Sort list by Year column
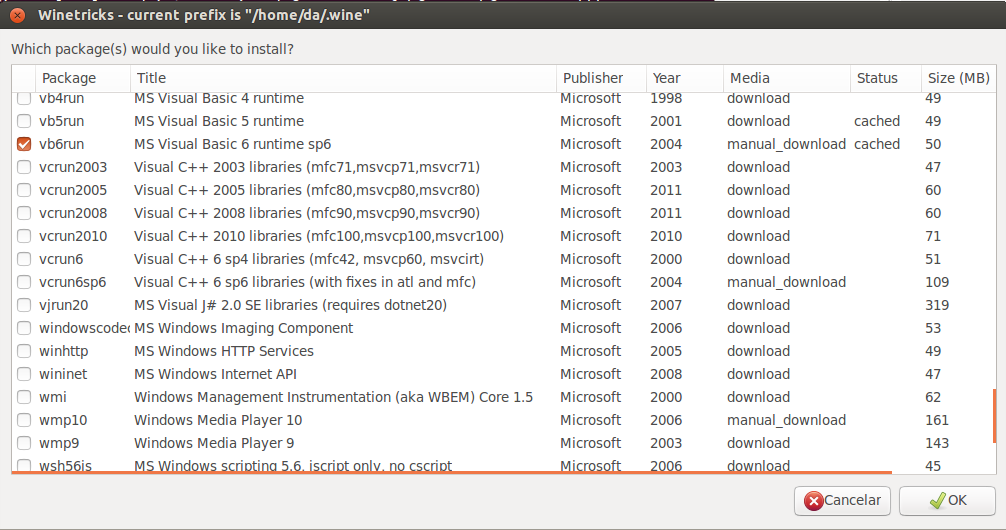The image size is (1006, 530). 685,78
